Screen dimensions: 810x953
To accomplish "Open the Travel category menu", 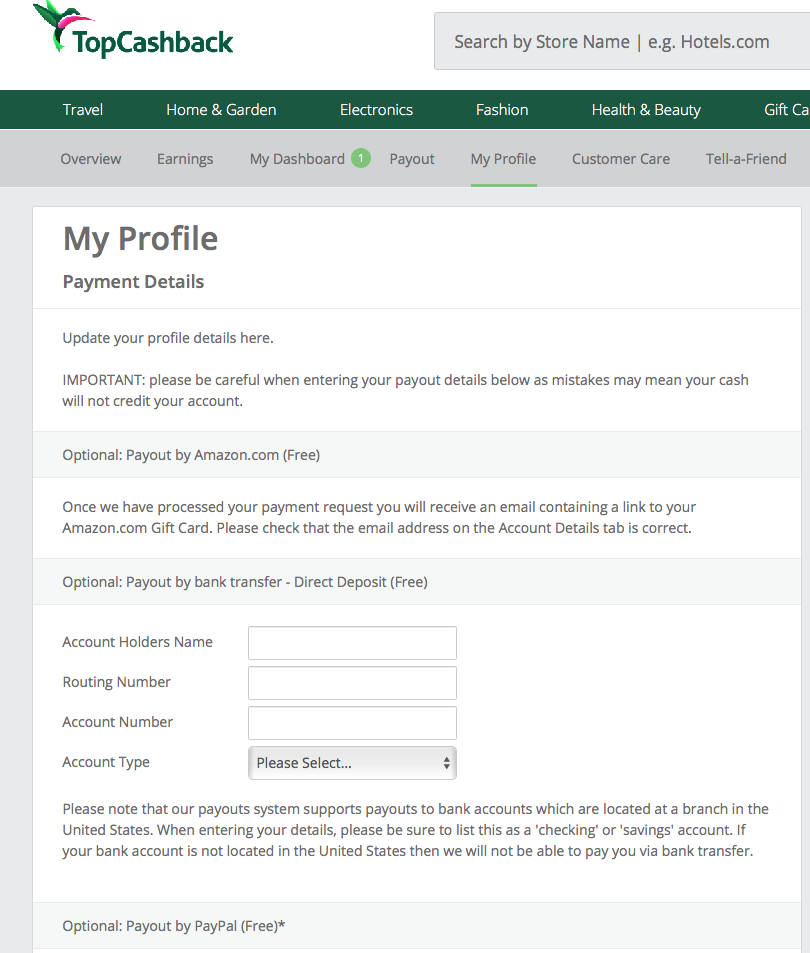I will [x=83, y=110].
